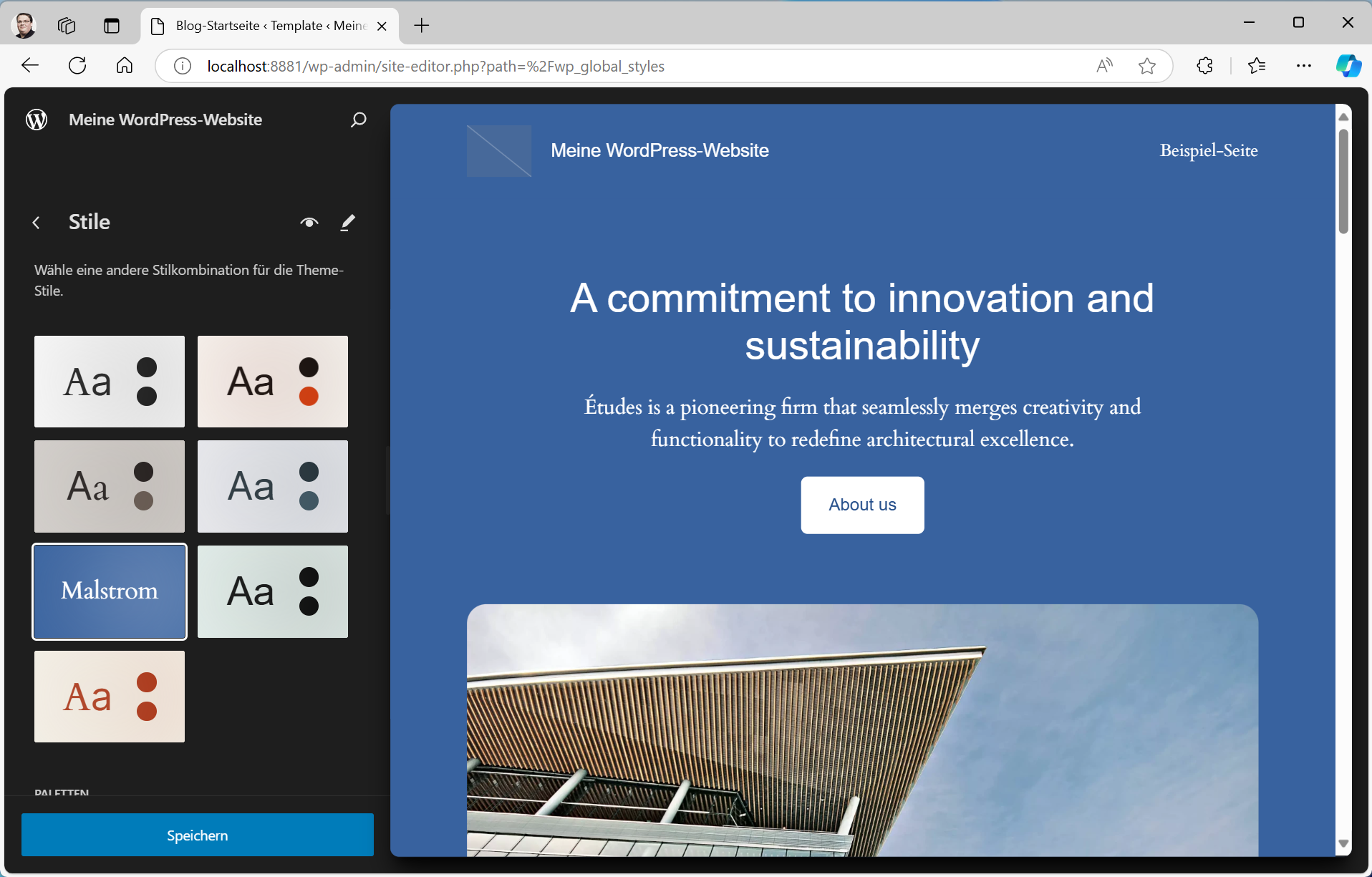Click the Speichern button
The height and width of the screenshot is (877, 1372).
(197, 835)
